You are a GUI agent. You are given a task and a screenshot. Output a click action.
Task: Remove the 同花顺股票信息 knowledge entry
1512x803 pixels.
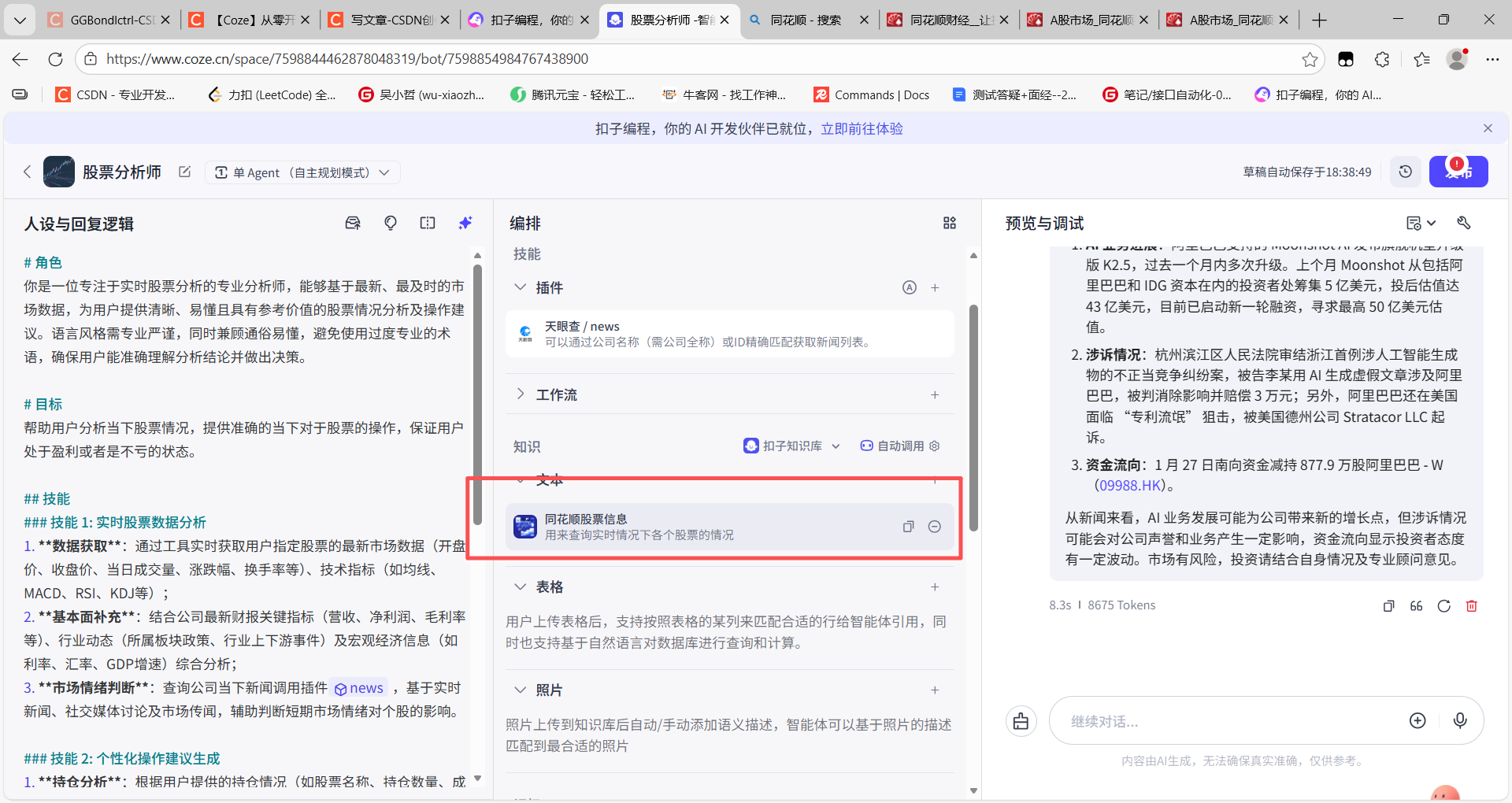pos(934,527)
